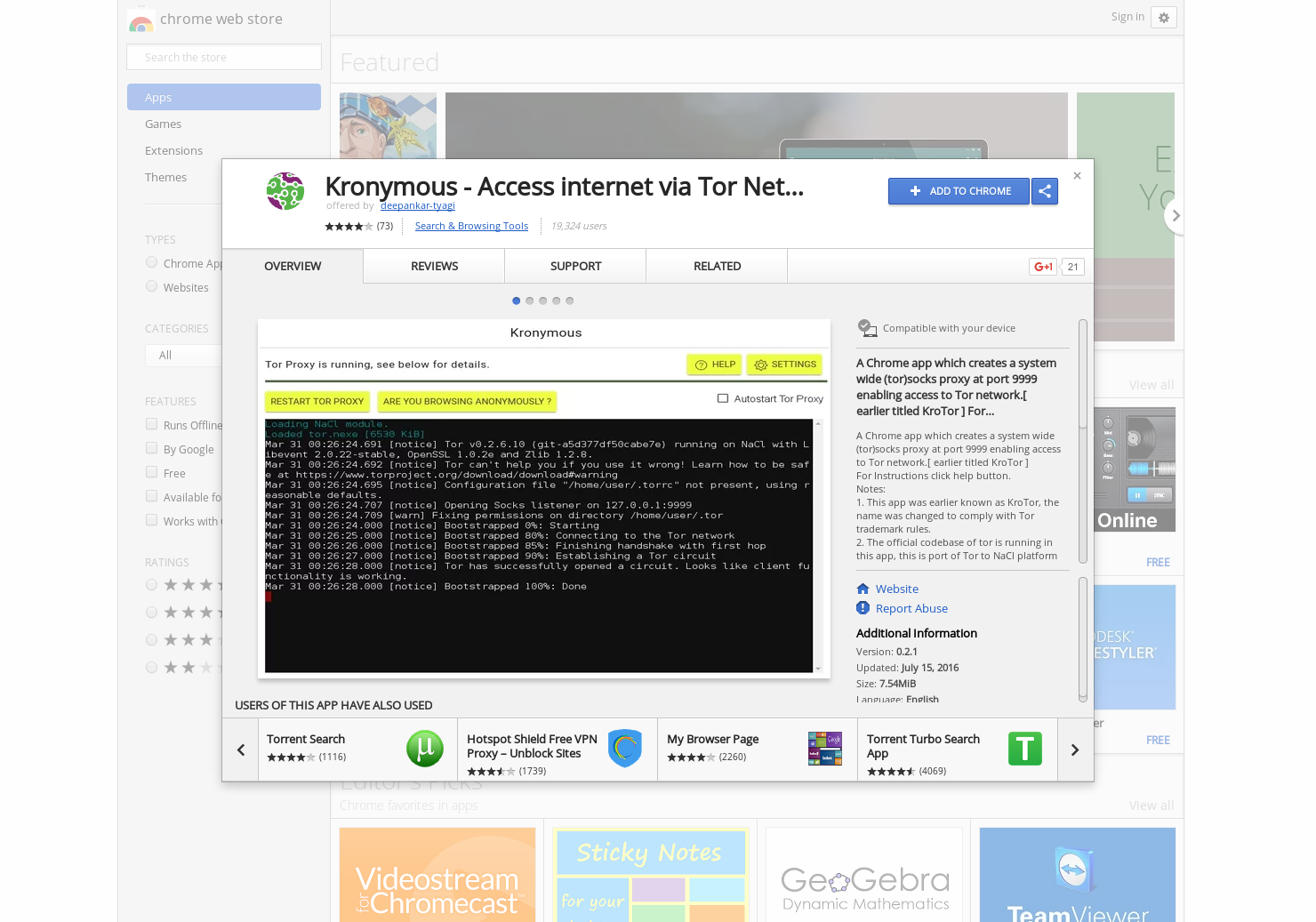Screen dimensions: 1316x922
Task: Switch to the Related tab
Action: [717, 266]
